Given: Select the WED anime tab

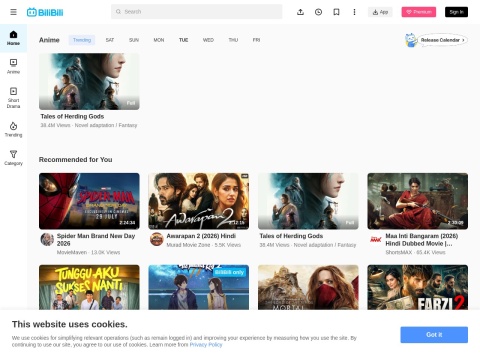Looking at the screenshot, I should point(208,40).
